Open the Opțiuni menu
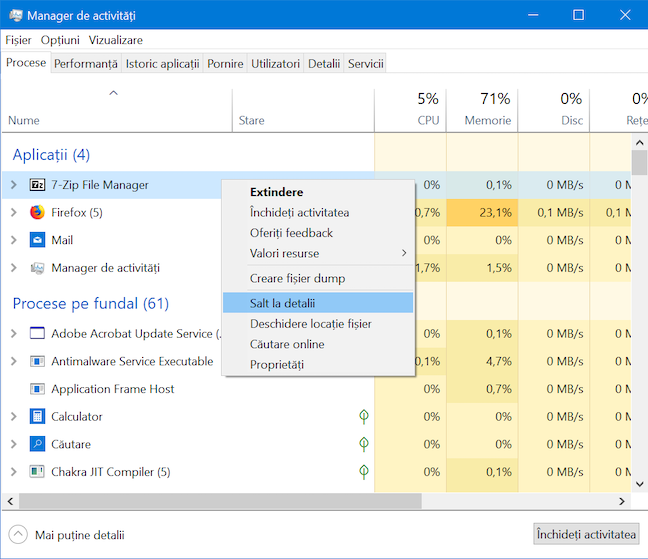This screenshot has width=648, height=559. pyautogui.click(x=60, y=40)
